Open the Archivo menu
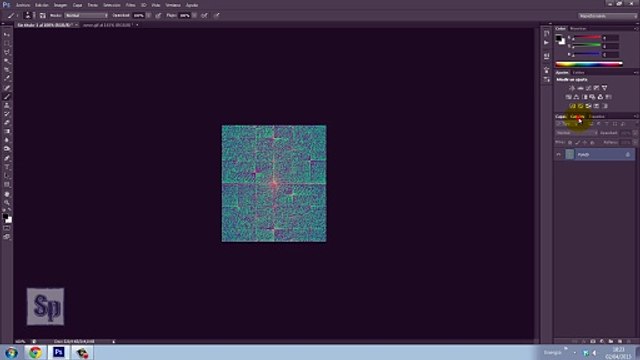The width and height of the screenshot is (640, 360). [x=23, y=5]
